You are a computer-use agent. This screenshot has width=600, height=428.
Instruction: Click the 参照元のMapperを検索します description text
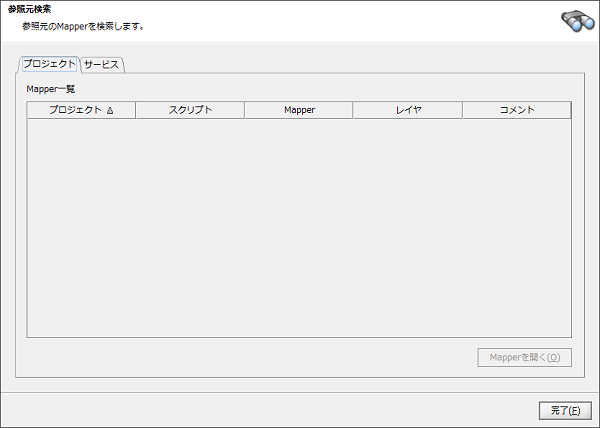(83, 26)
